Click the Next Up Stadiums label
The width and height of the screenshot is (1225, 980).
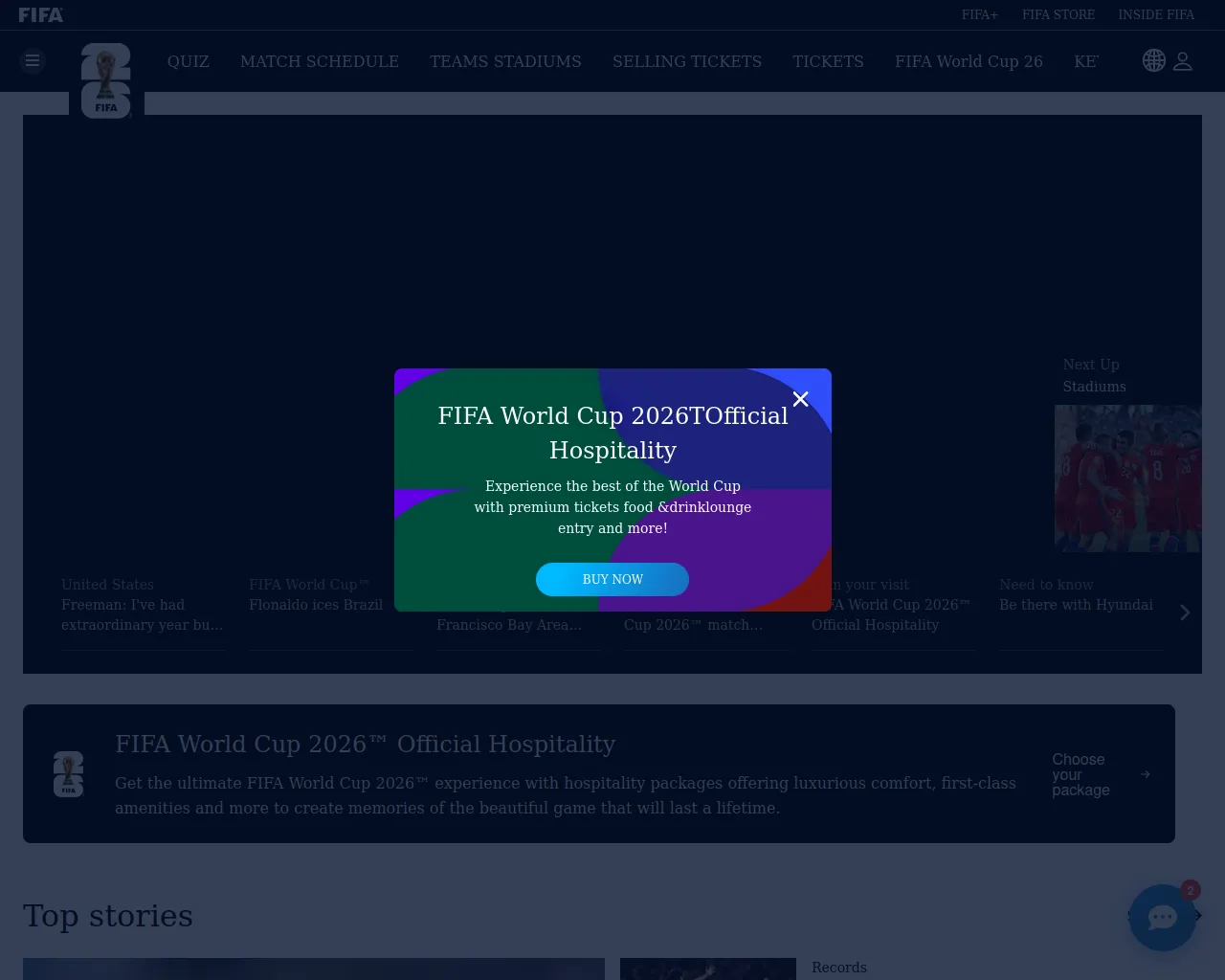1095,375
